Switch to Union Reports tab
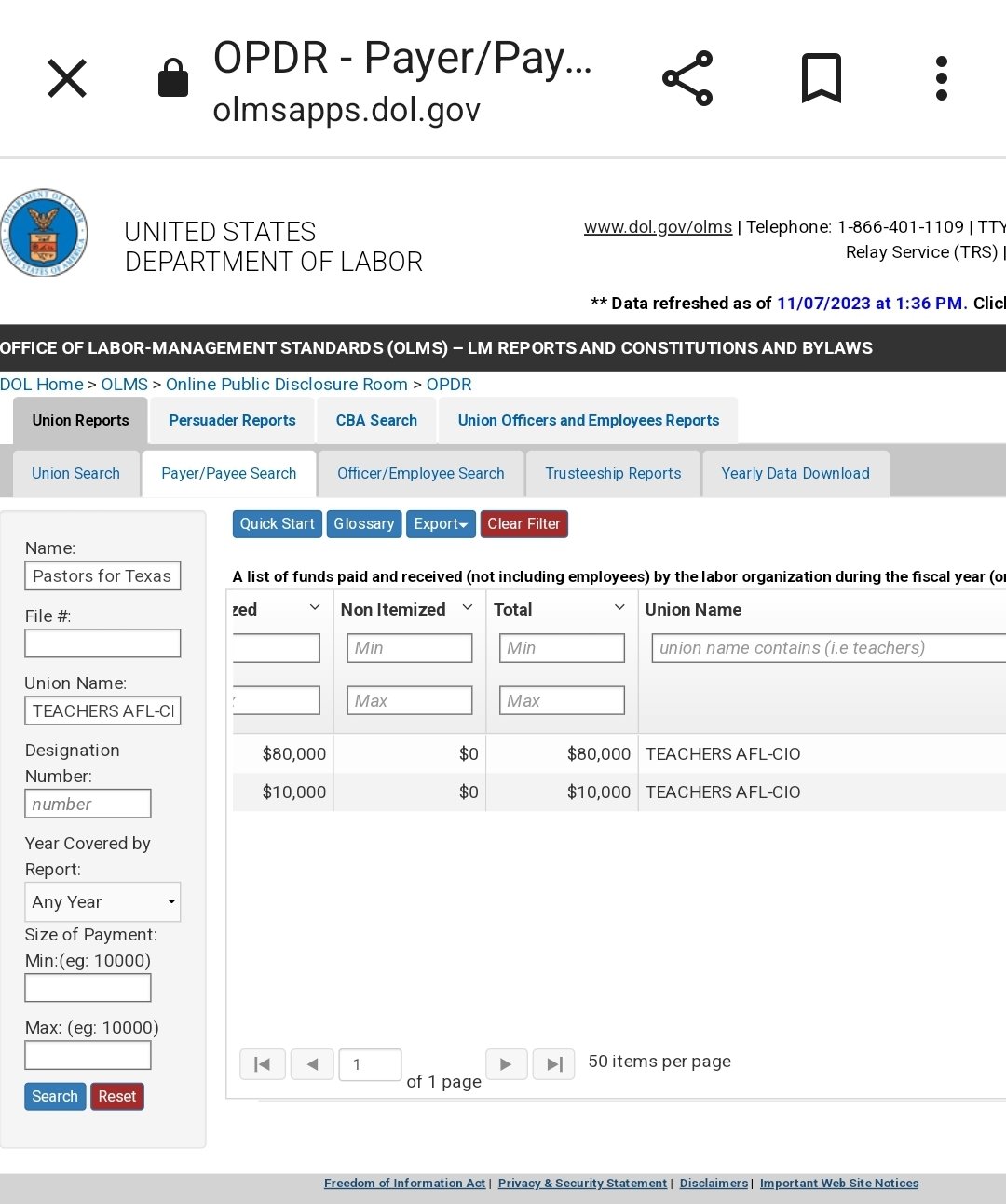 (x=80, y=421)
